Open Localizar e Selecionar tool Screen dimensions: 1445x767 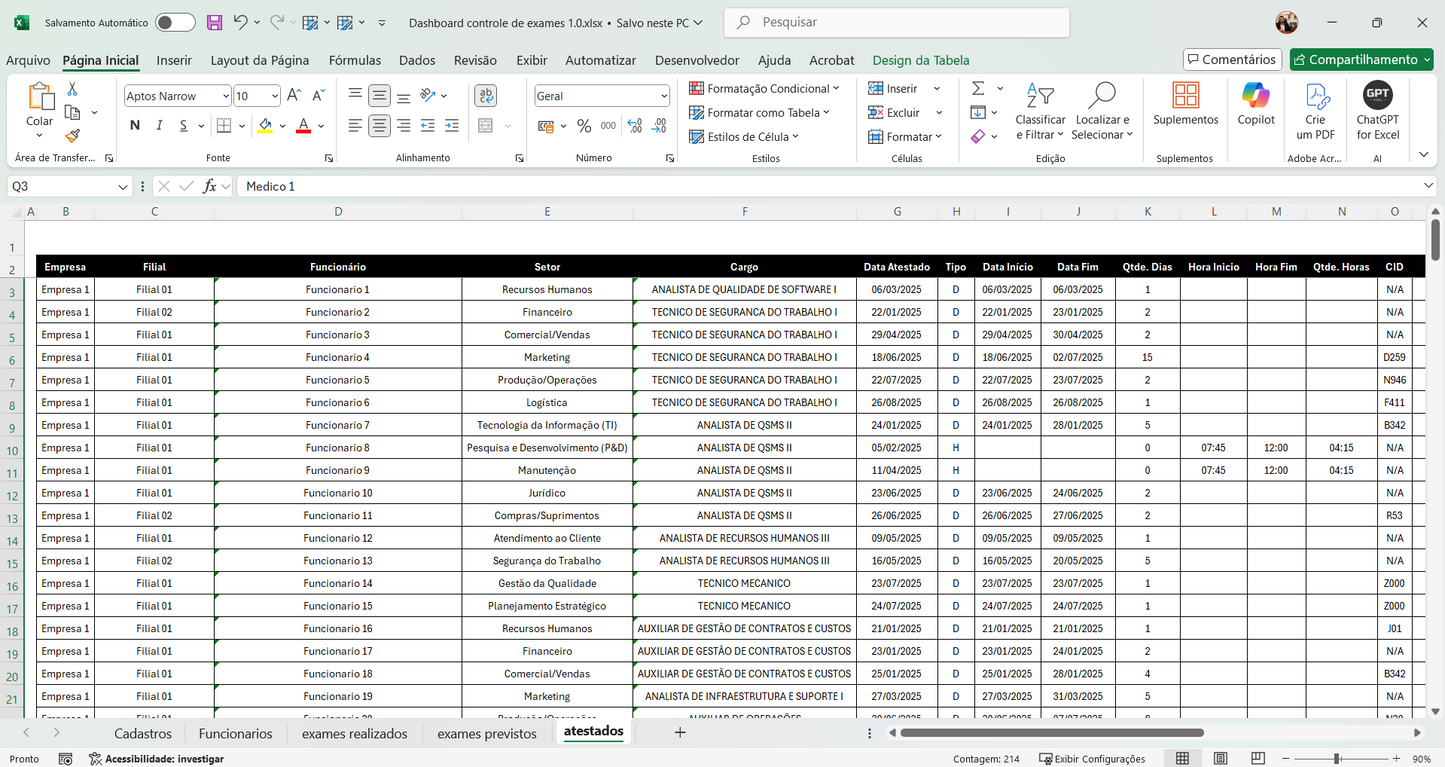[1101, 110]
